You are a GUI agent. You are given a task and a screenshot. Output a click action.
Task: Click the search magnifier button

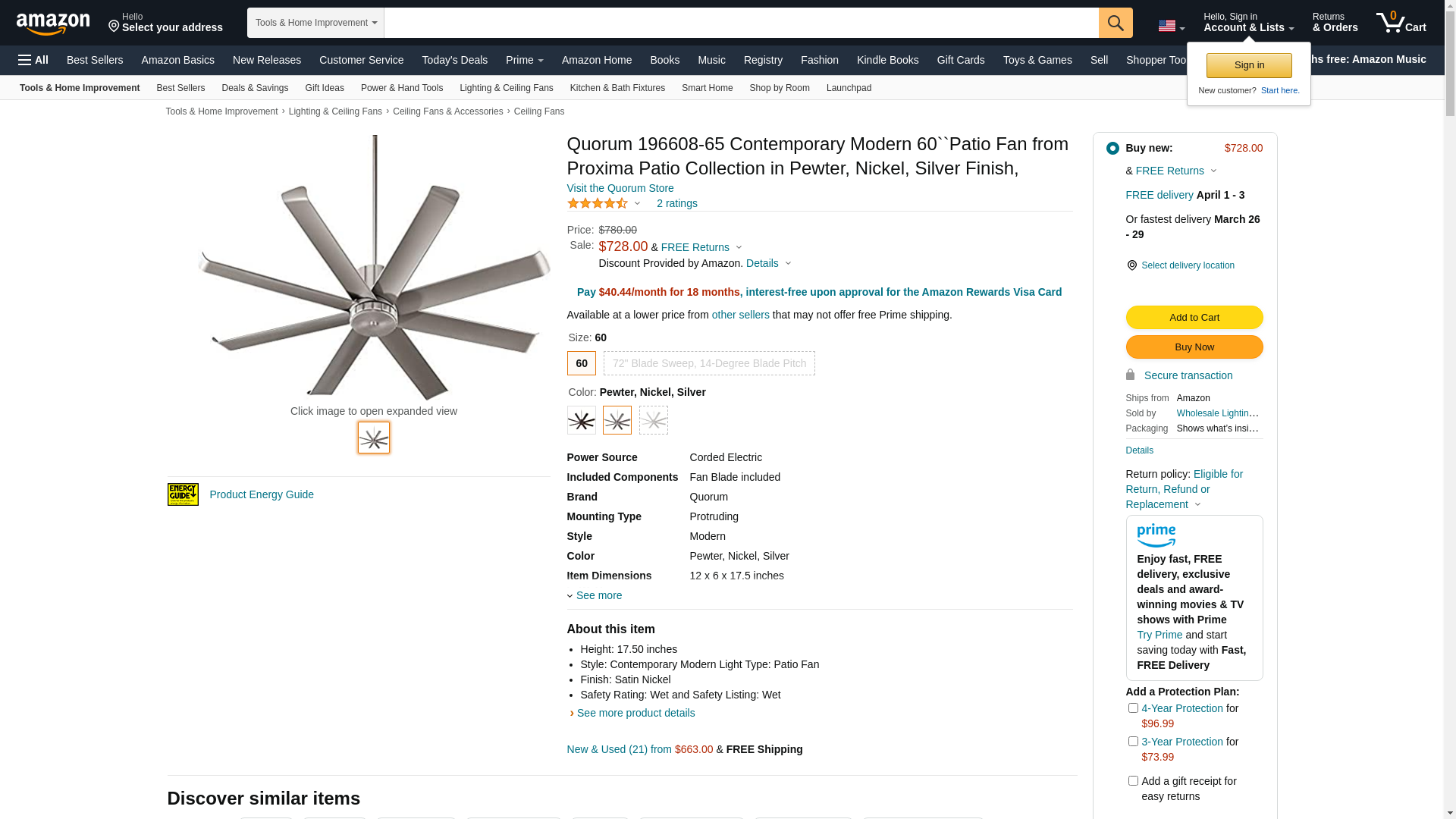click(1115, 23)
